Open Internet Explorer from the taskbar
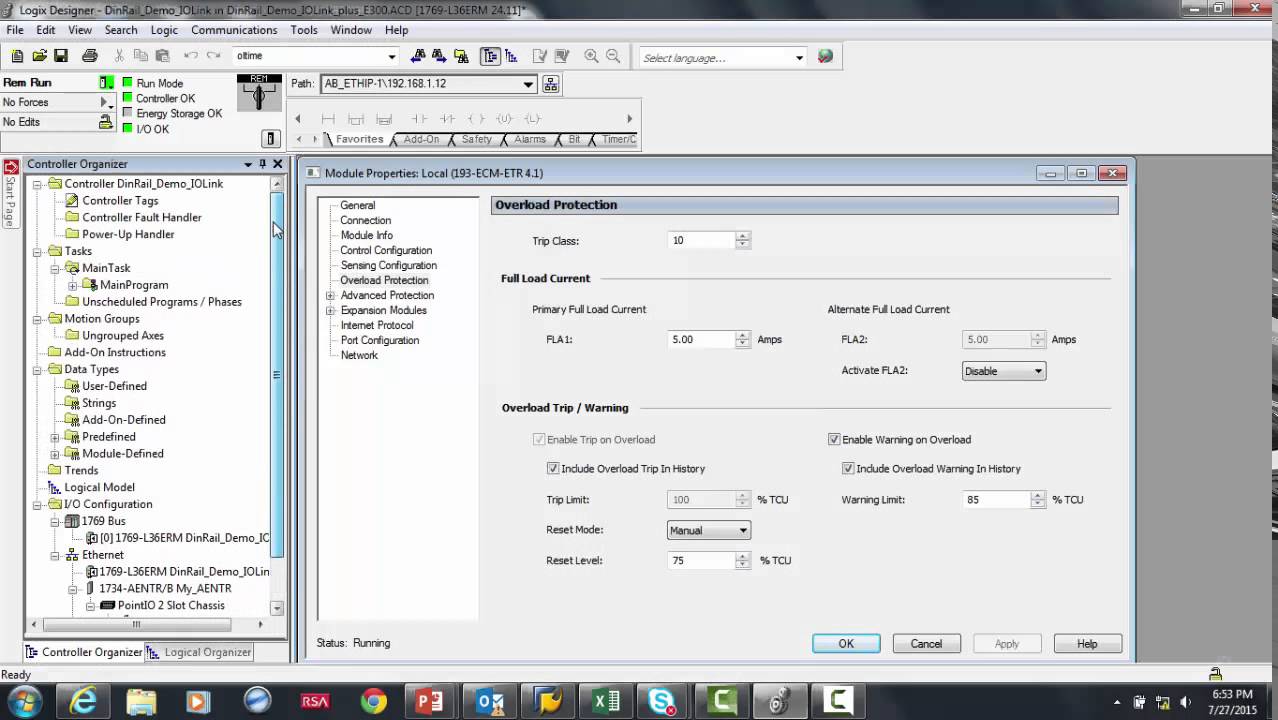The image size is (1278, 720). 83,701
